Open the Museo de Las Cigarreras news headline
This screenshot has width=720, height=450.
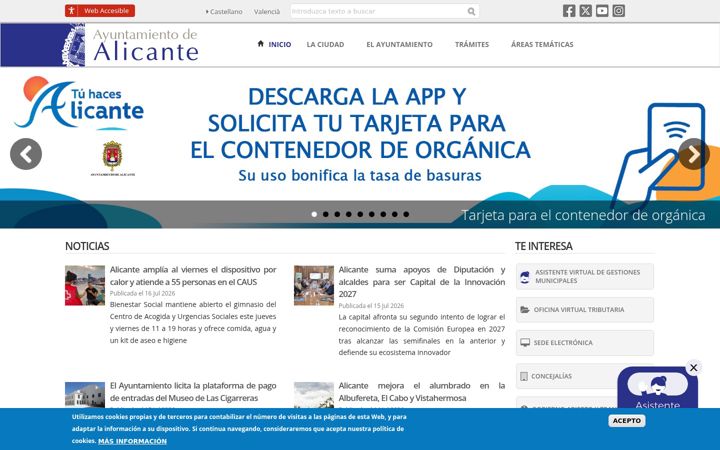tap(193, 392)
